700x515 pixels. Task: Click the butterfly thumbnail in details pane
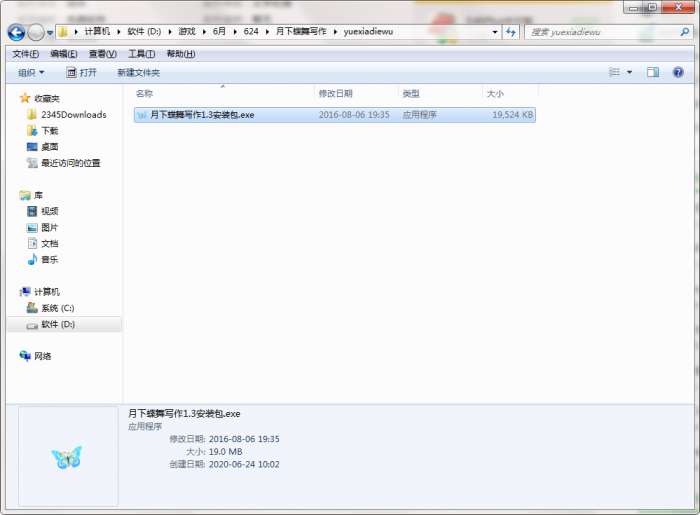pyautogui.click(x=67, y=457)
